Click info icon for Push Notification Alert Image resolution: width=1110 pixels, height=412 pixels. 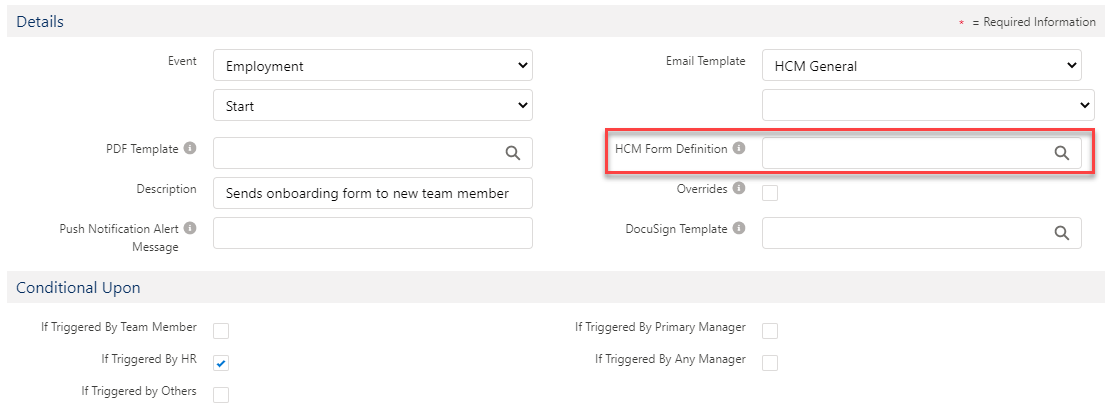(190, 228)
